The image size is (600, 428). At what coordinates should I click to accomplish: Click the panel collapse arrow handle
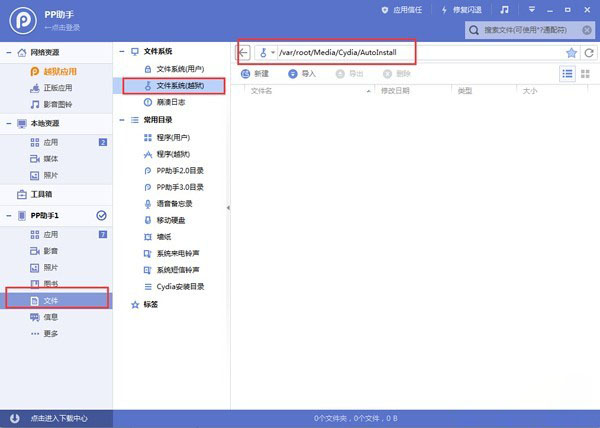tap(228, 208)
